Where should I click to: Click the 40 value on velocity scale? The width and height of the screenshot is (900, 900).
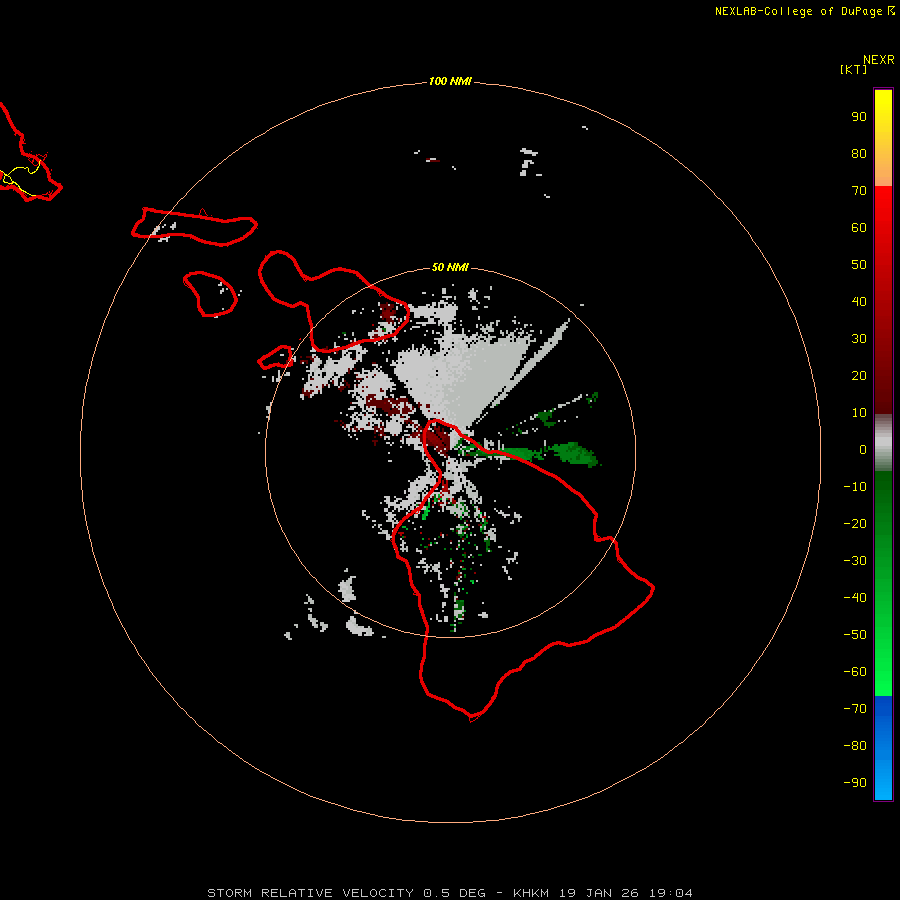coord(859,301)
